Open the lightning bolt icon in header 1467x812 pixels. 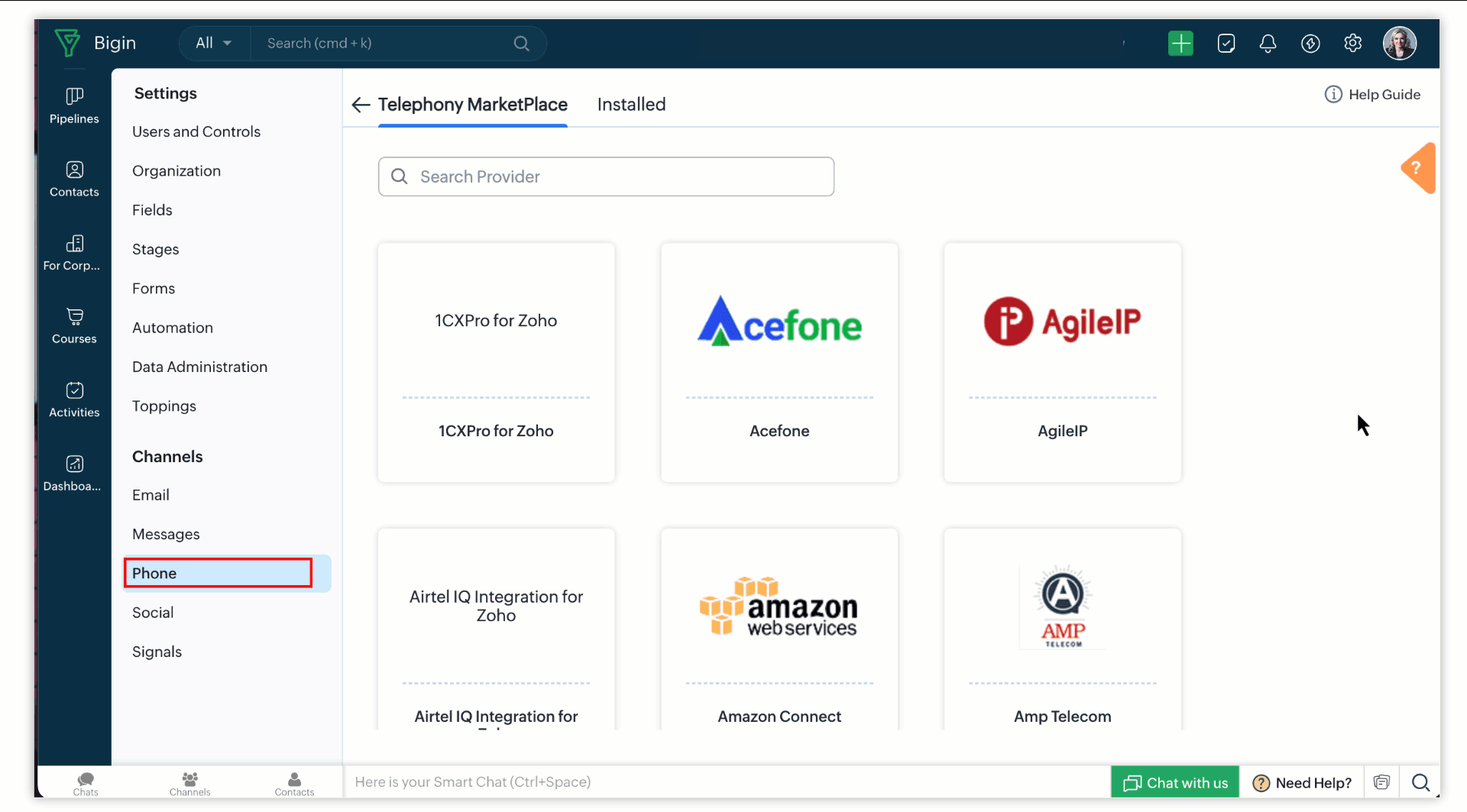click(x=1310, y=43)
